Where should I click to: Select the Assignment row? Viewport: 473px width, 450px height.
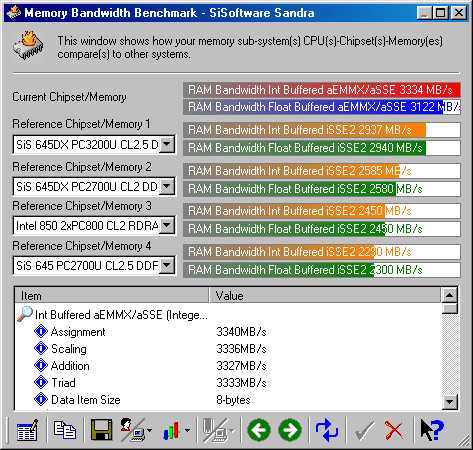click(x=228, y=332)
